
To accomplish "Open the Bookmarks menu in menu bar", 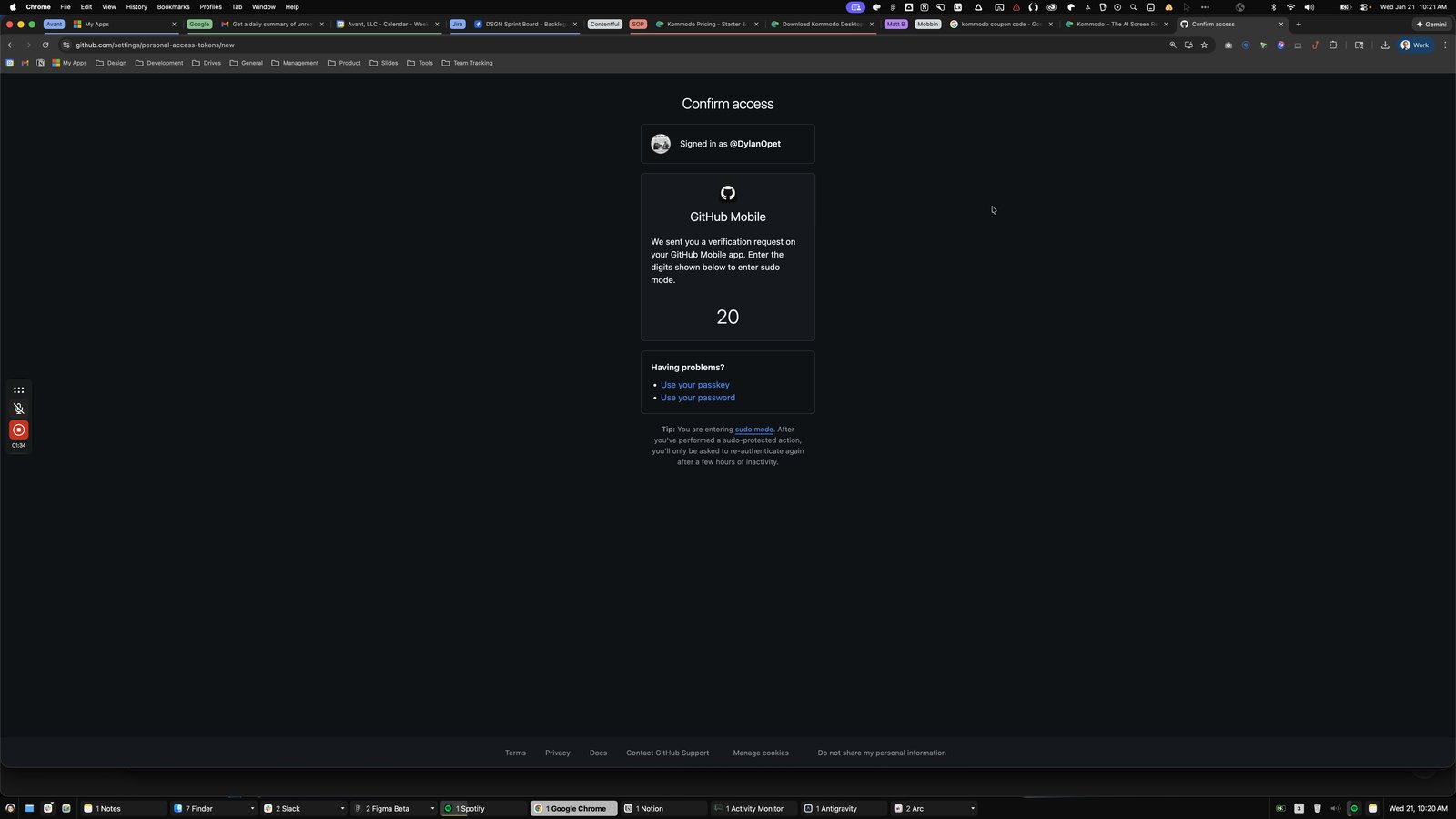I will [173, 7].
